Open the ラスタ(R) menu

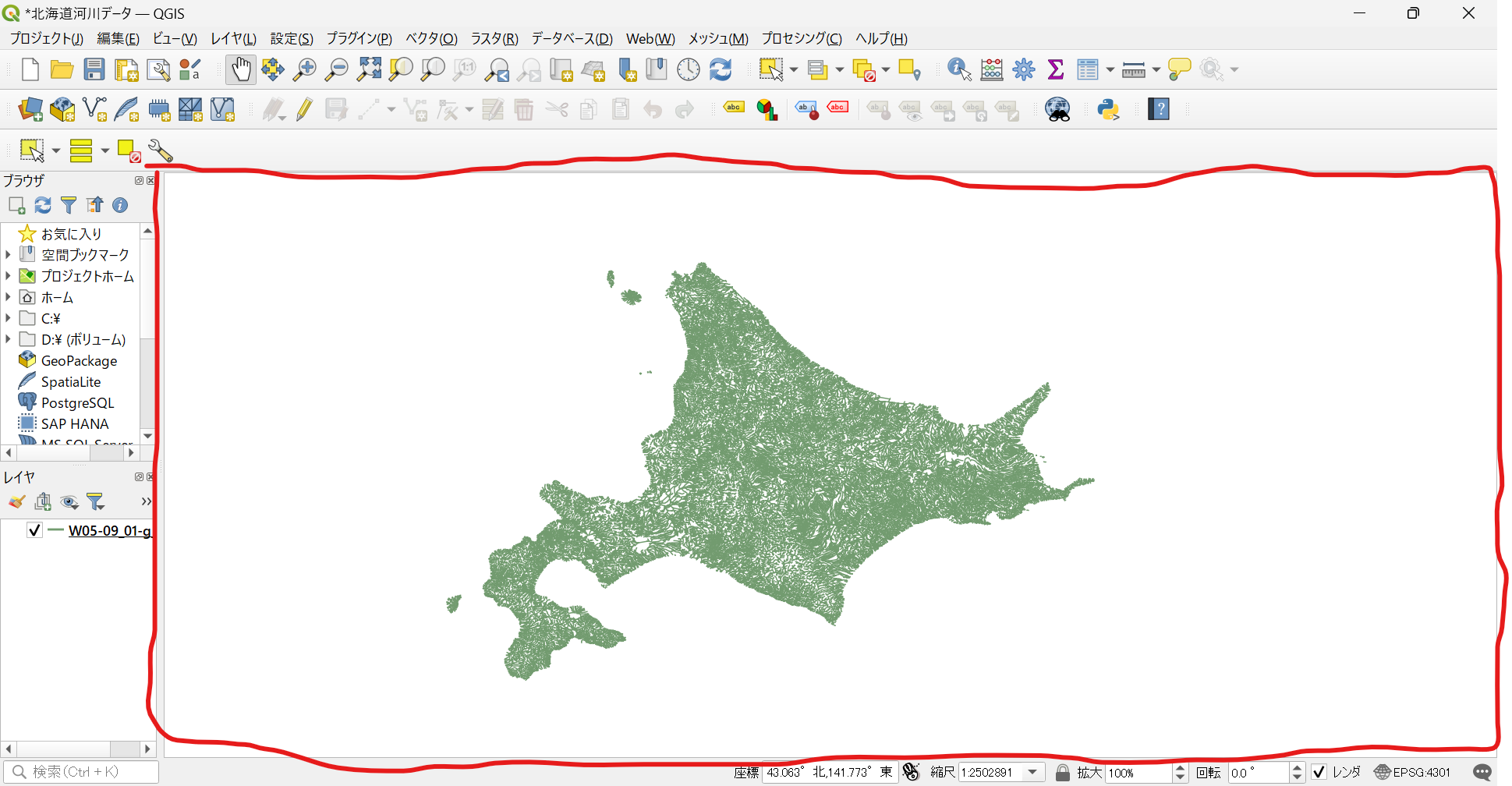494,38
